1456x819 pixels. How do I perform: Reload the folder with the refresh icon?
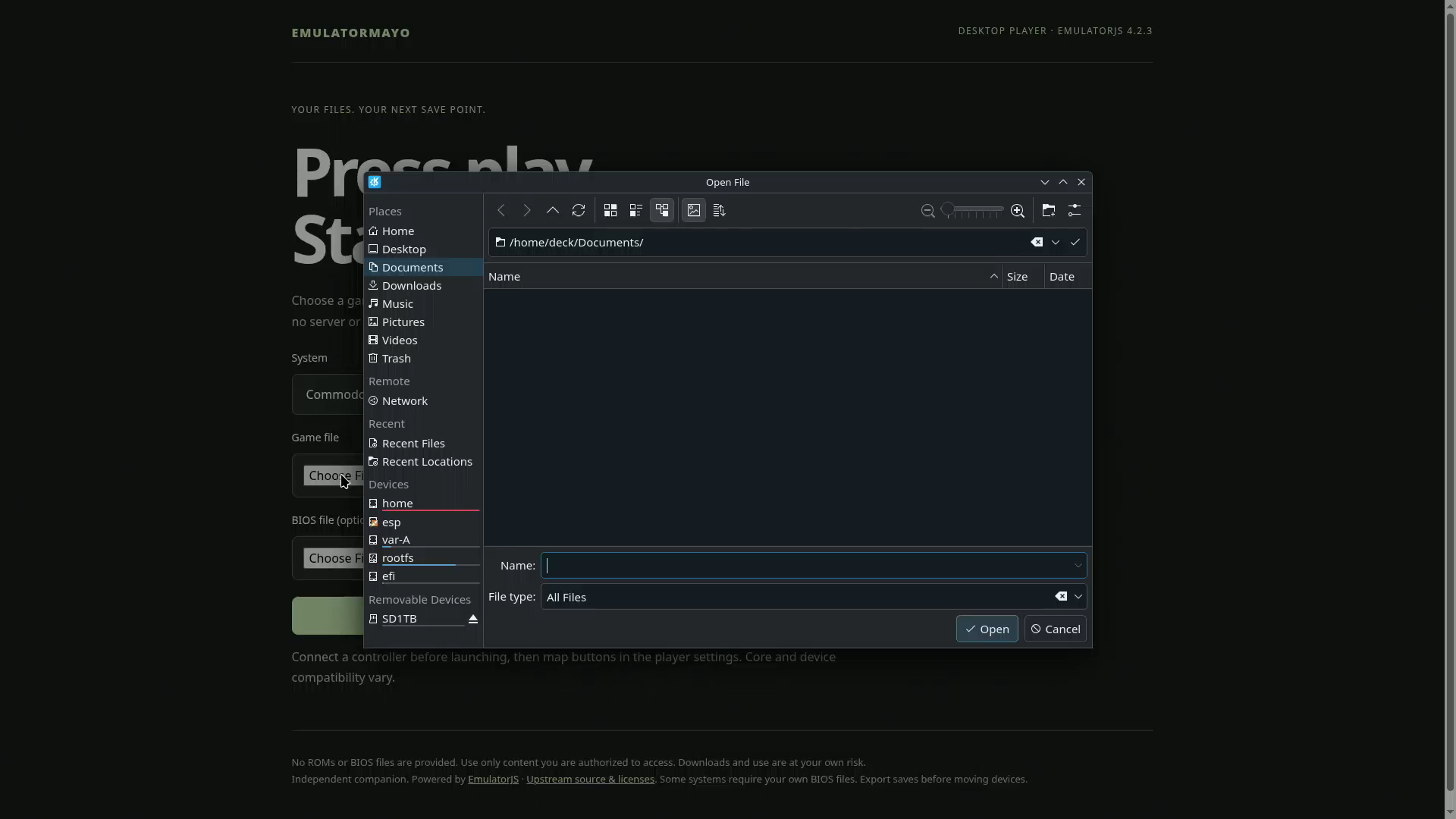click(x=579, y=211)
